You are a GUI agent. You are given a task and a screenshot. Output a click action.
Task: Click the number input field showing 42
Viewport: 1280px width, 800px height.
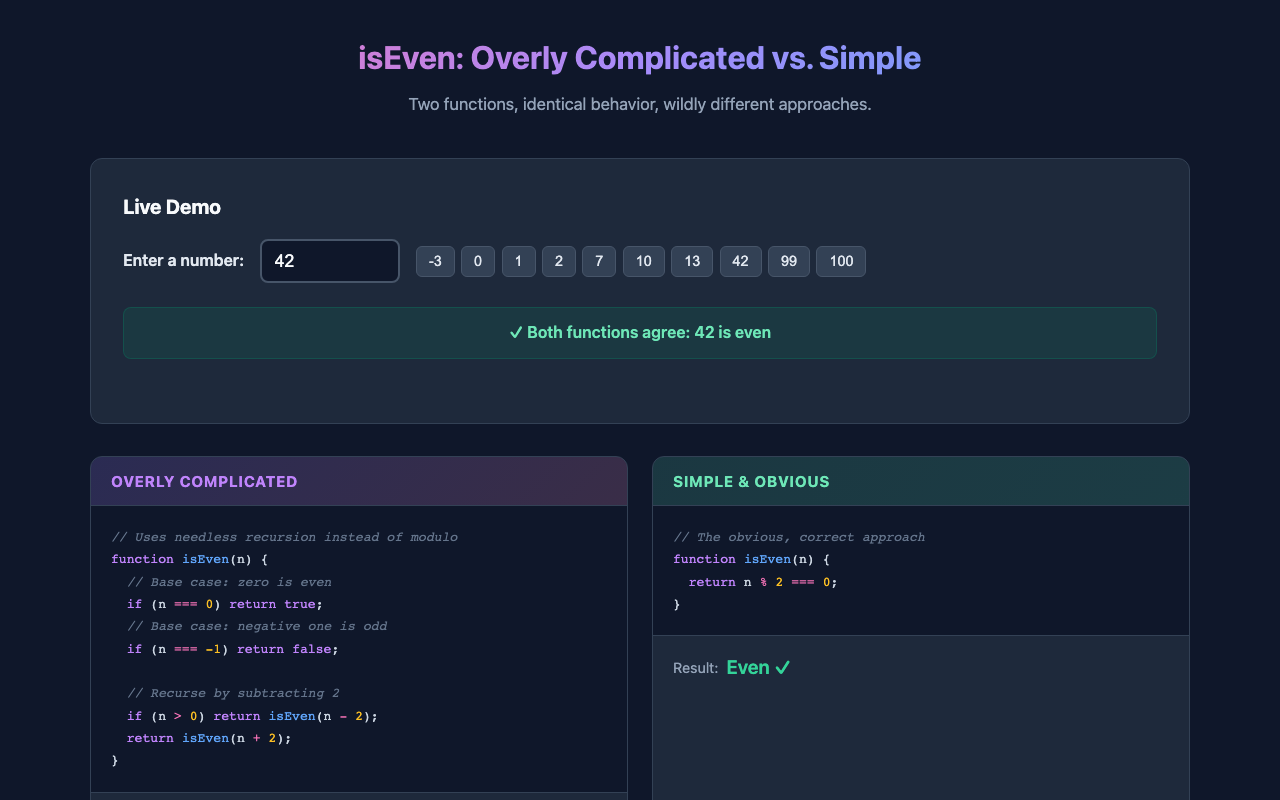tap(330, 261)
